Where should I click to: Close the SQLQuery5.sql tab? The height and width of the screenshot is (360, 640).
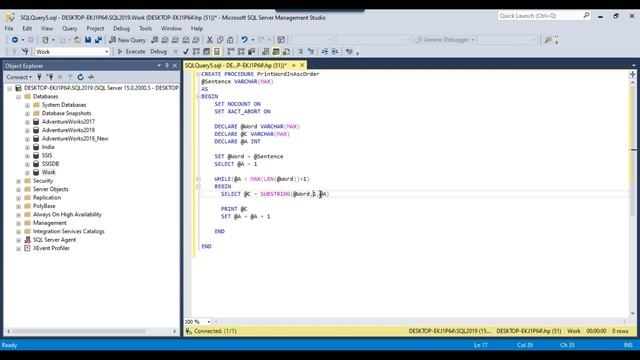click(302, 65)
